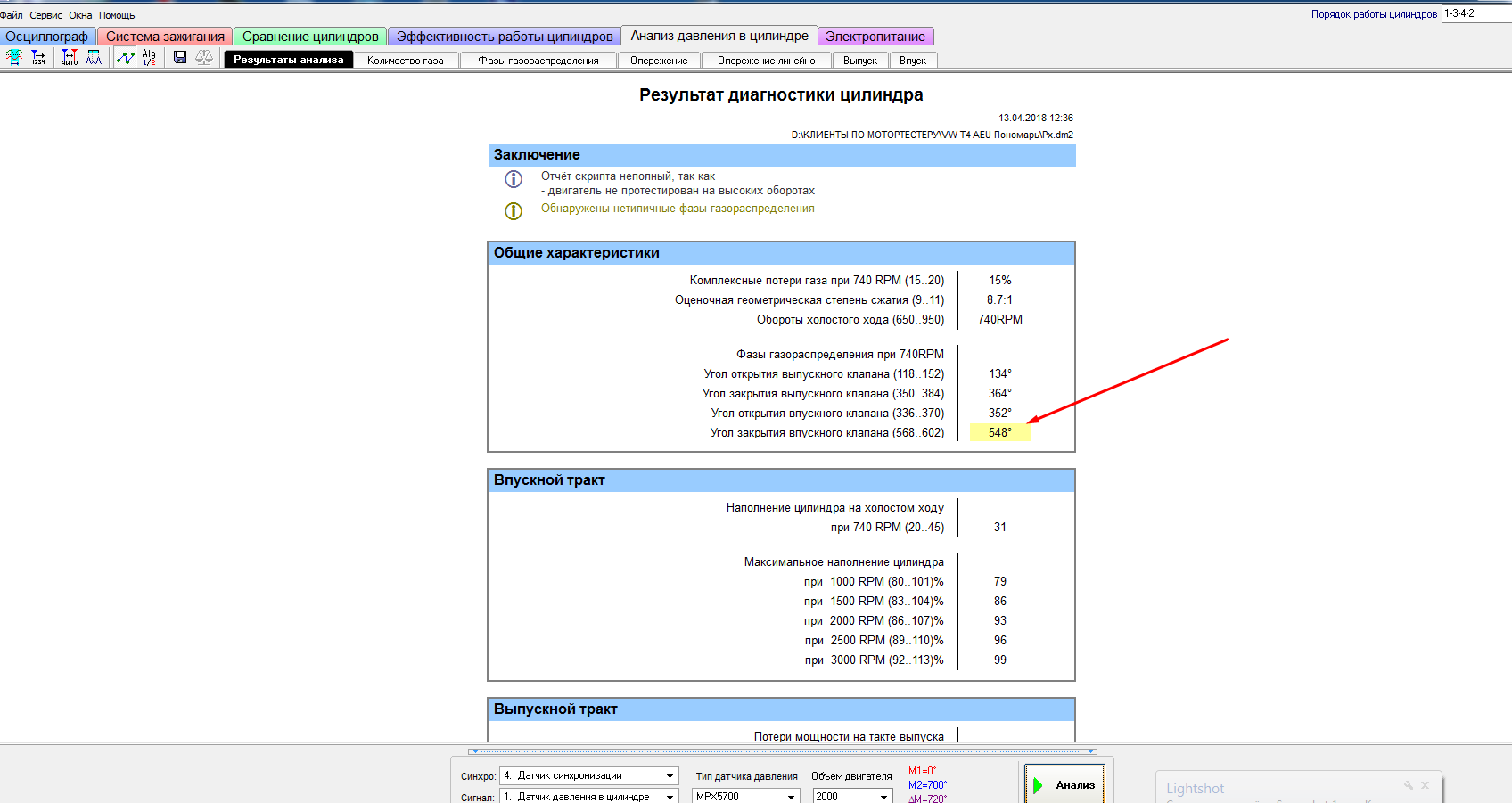The height and width of the screenshot is (803, 1512).
Task: Click the AUTO markers toolbar icon
Action: (x=70, y=57)
